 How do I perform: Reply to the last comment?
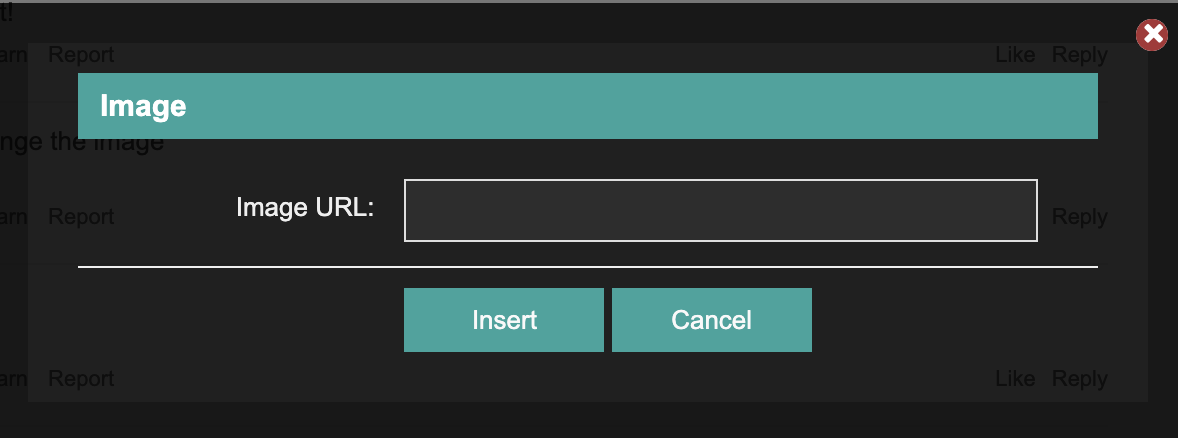point(1079,379)
